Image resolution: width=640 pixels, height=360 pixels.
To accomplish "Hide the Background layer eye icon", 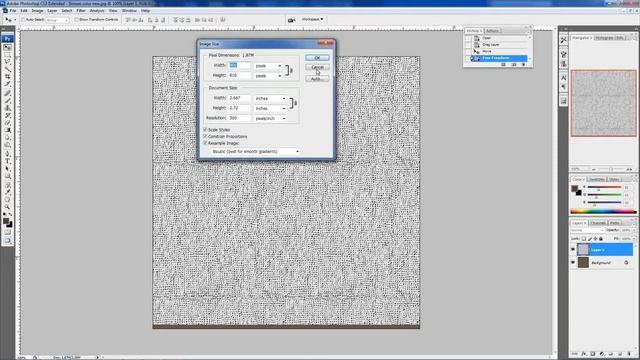I will [573, 262].
